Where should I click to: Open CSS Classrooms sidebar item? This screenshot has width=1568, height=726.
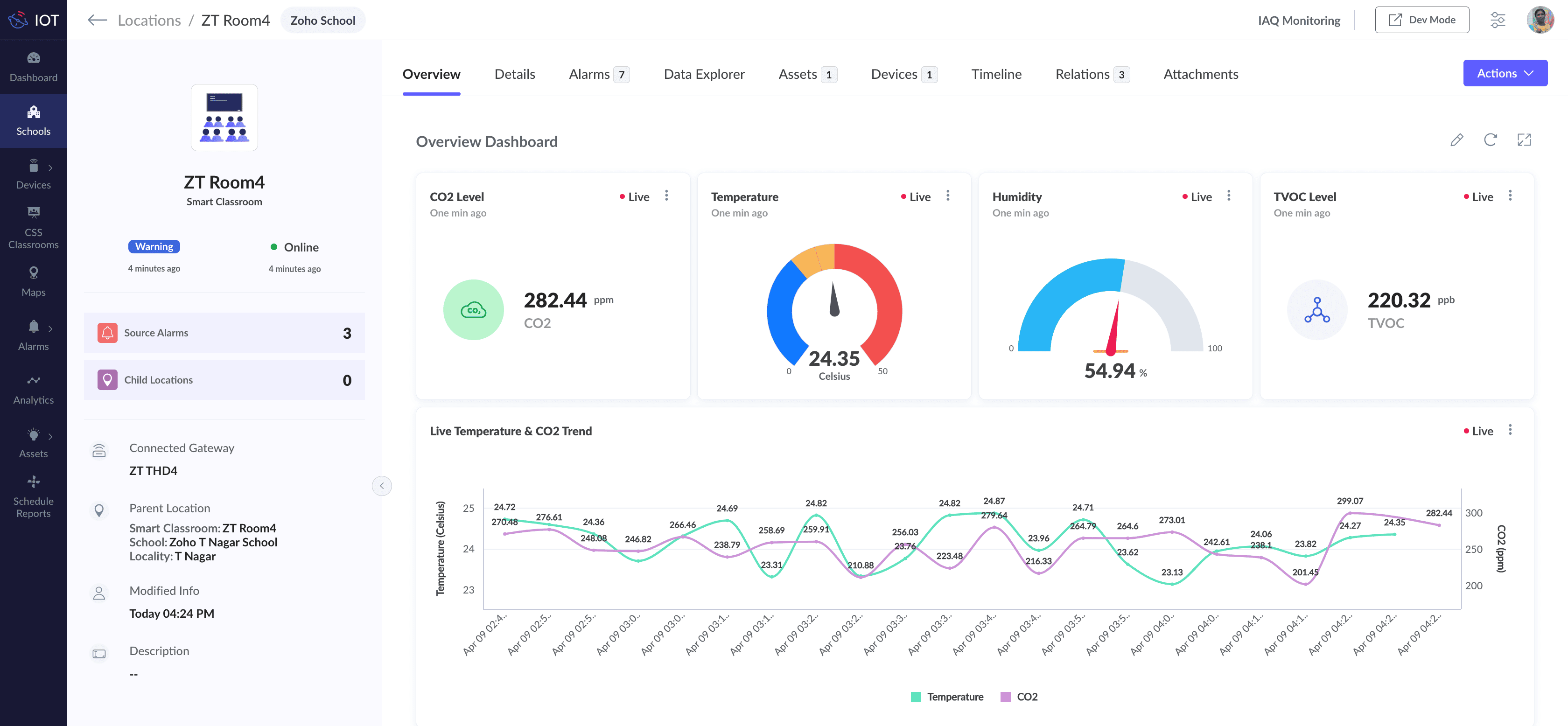coord(34,228)
